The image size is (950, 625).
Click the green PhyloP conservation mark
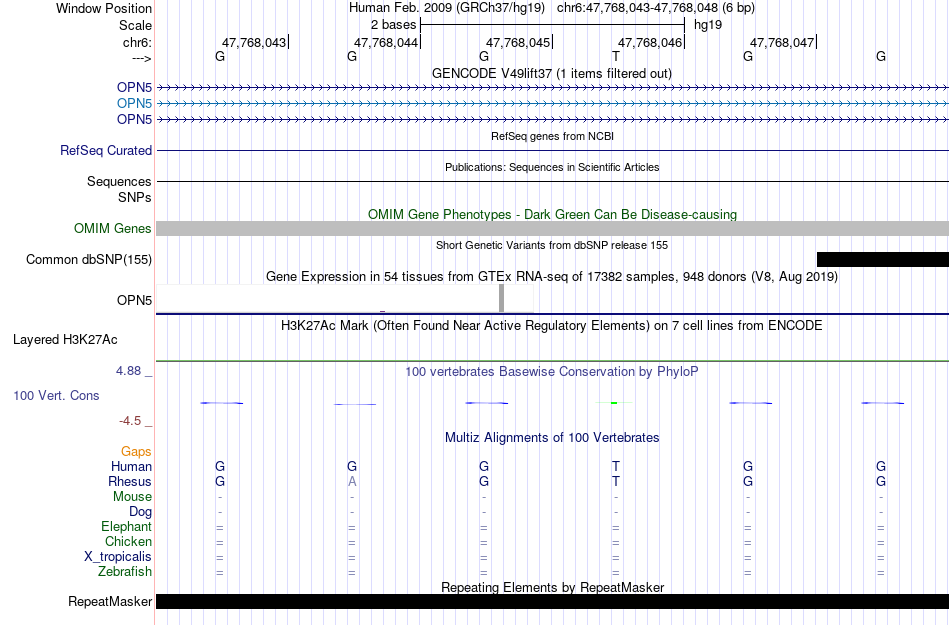(614, 403)
